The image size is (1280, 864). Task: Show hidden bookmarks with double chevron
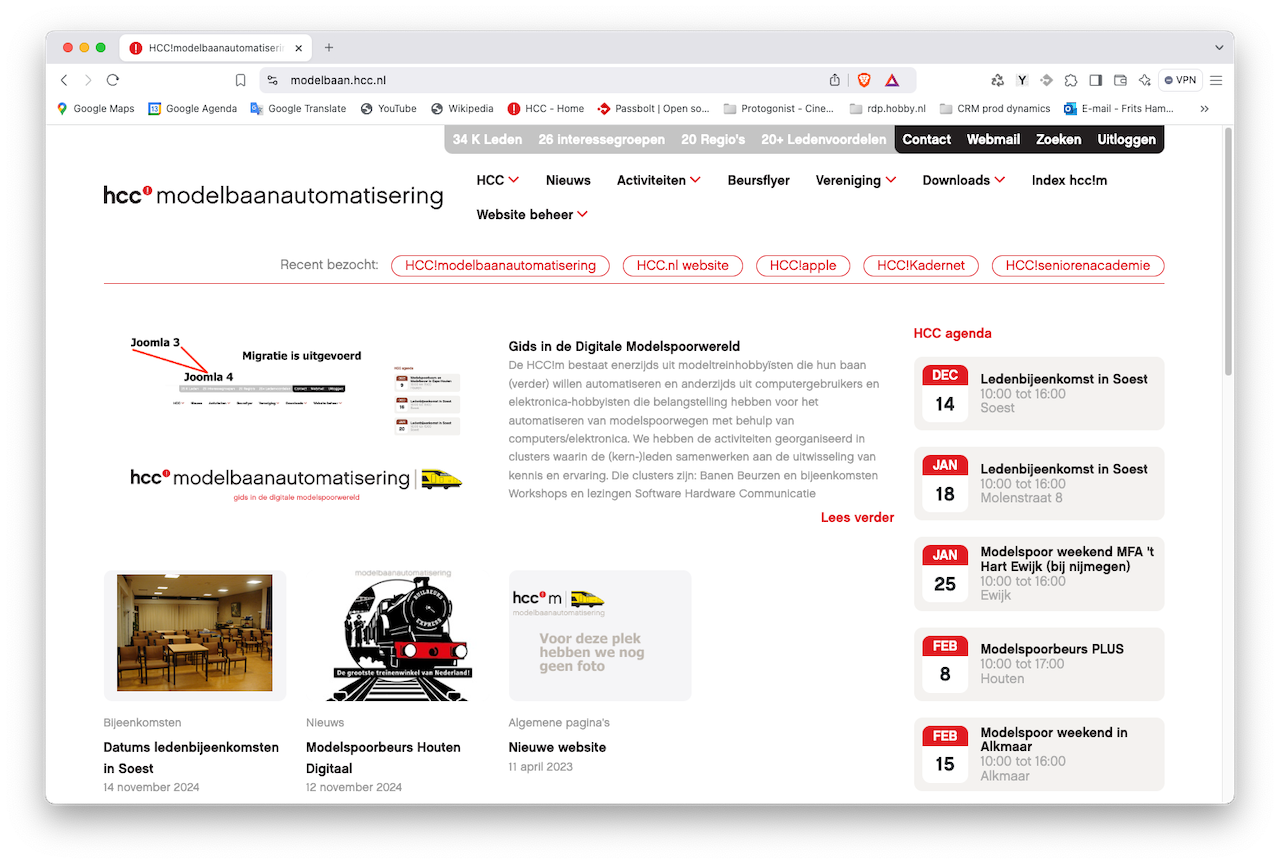click(1204, 108)
